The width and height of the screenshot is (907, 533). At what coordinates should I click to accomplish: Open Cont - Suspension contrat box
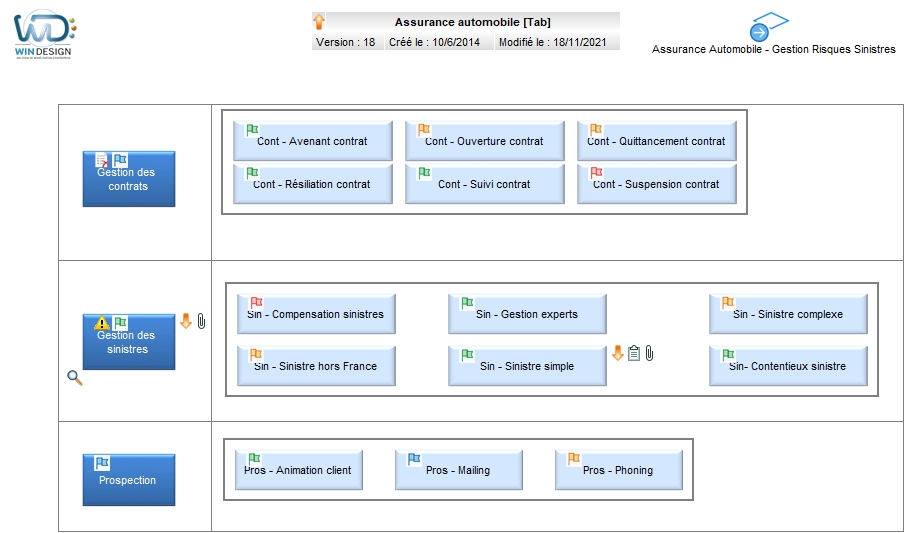(x=657, y=183)
